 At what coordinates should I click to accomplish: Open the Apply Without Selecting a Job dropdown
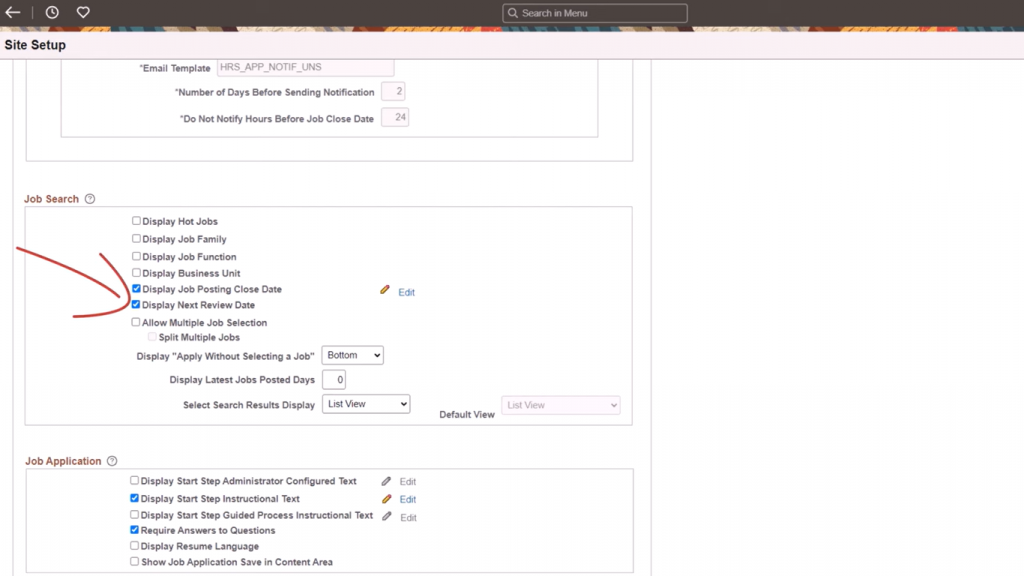(x=352, y=355)
